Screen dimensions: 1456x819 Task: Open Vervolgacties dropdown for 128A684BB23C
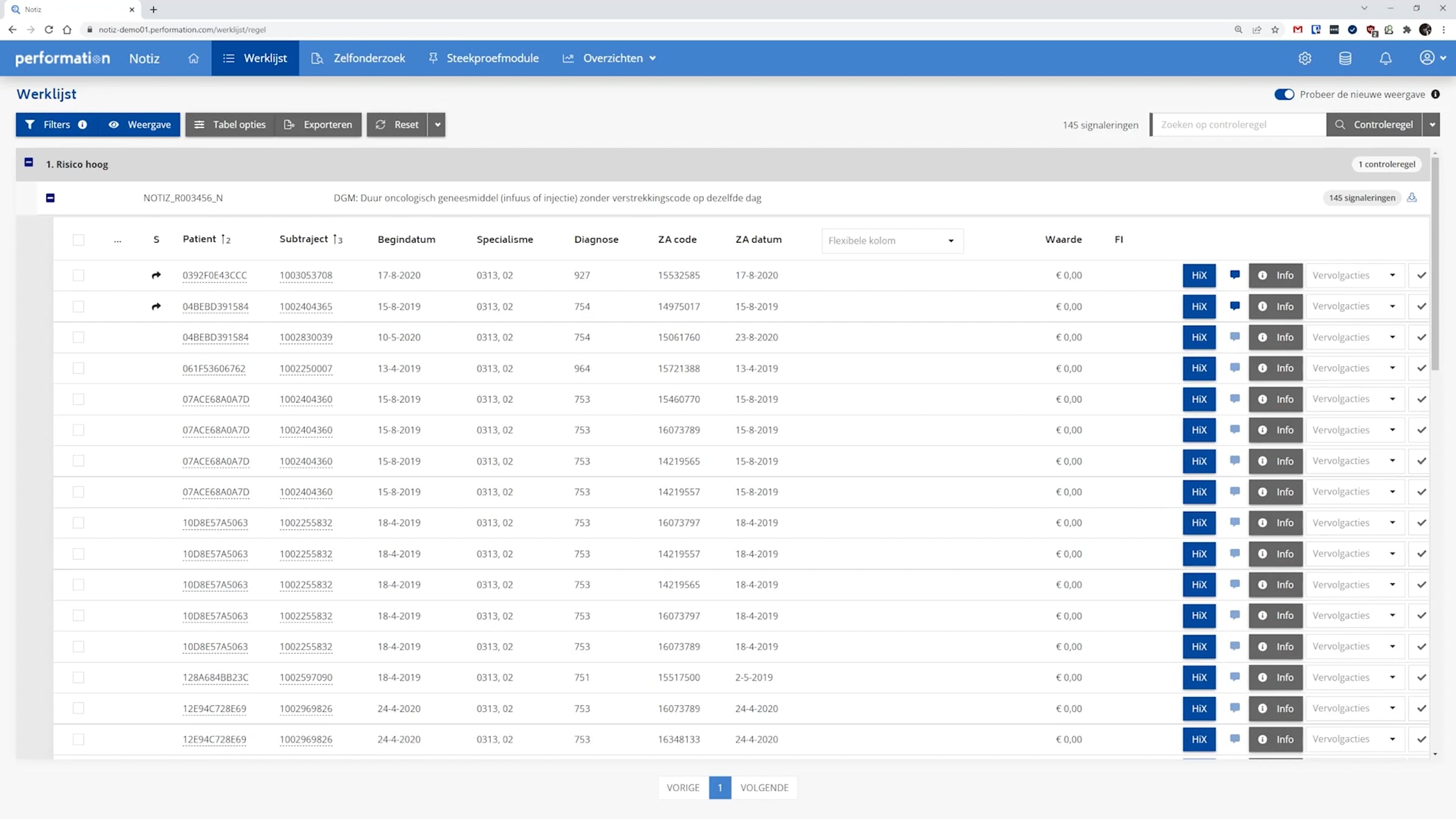pos(1355,678)
